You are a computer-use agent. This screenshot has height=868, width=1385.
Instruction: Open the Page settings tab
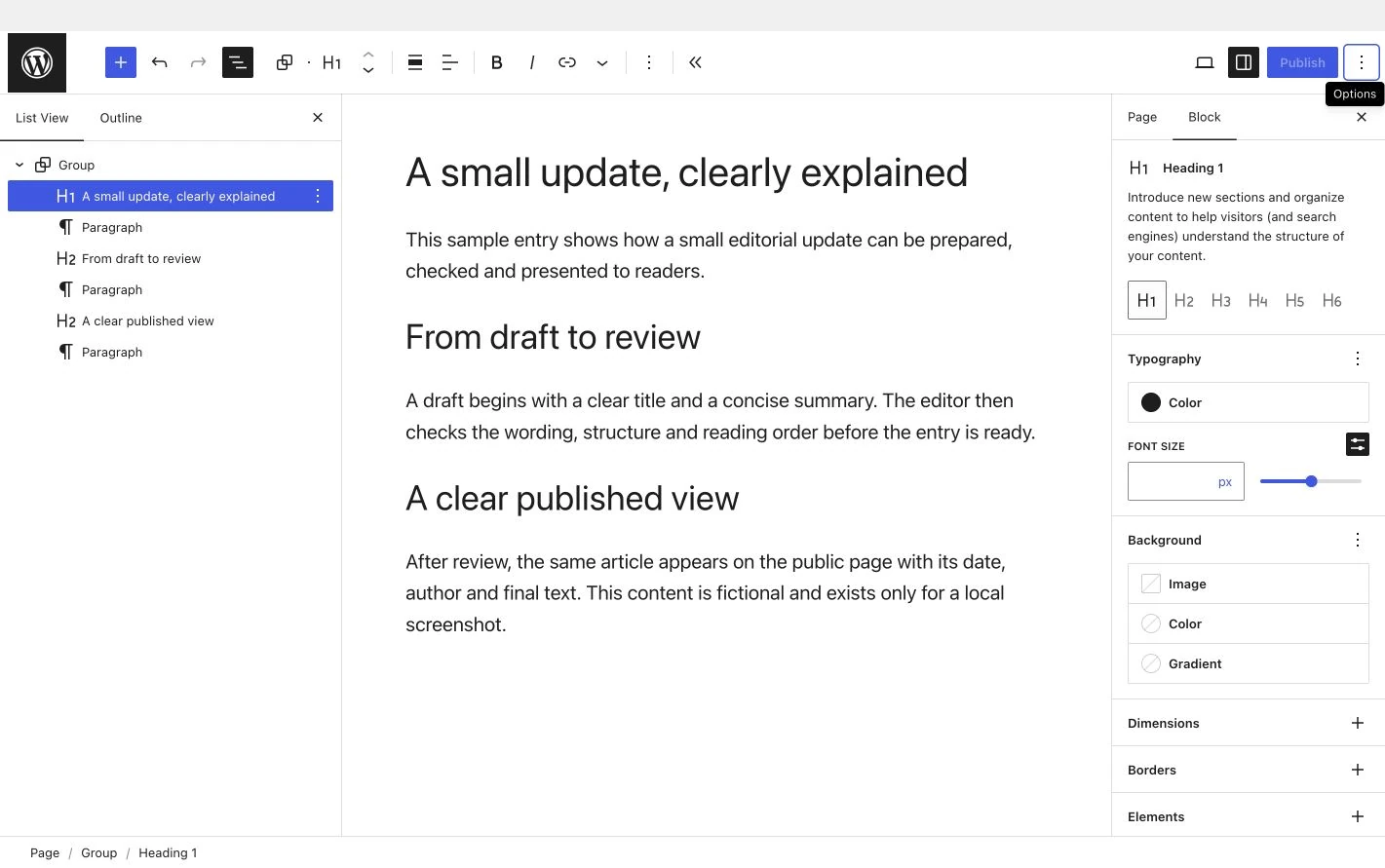[1142, 117]
